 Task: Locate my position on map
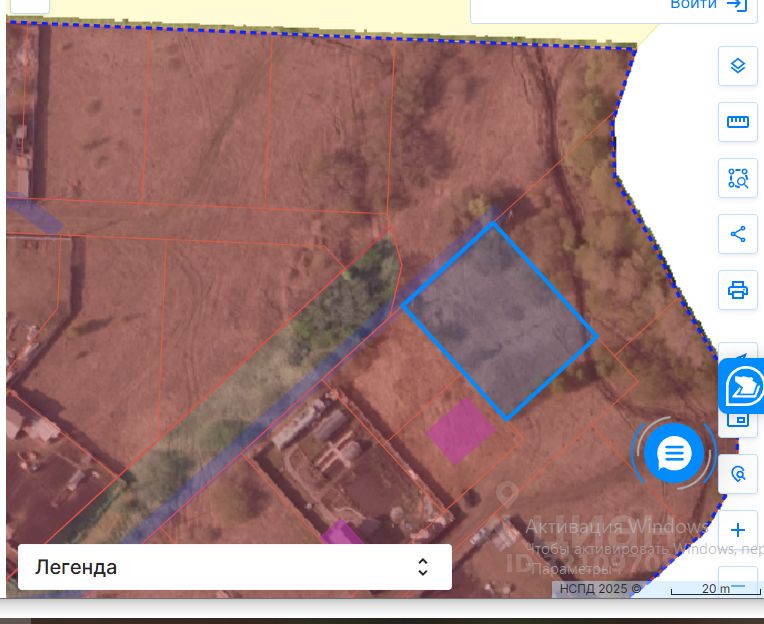point(738,473)
